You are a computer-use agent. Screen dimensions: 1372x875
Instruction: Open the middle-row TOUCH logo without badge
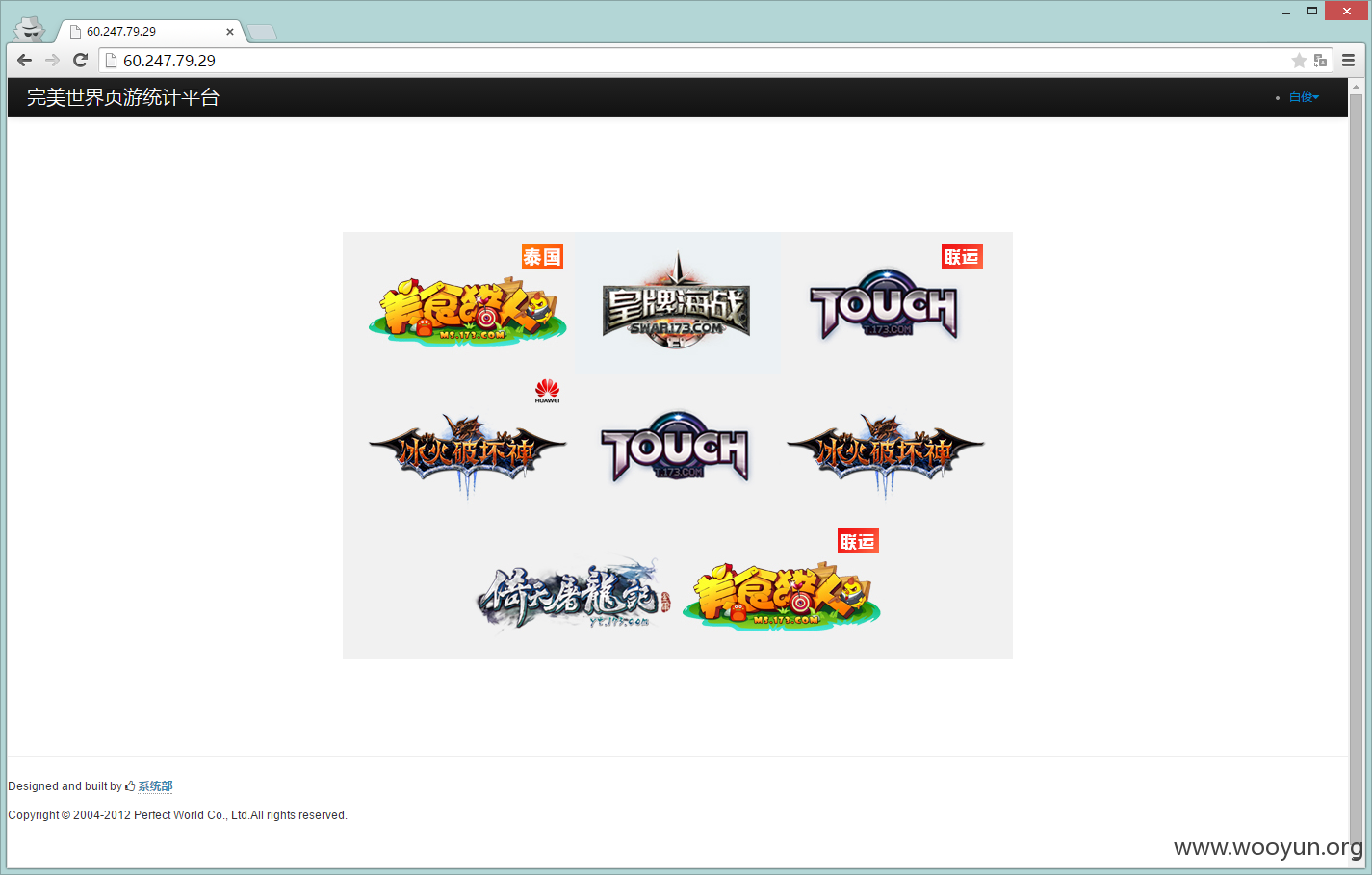(x=675, y=447)
